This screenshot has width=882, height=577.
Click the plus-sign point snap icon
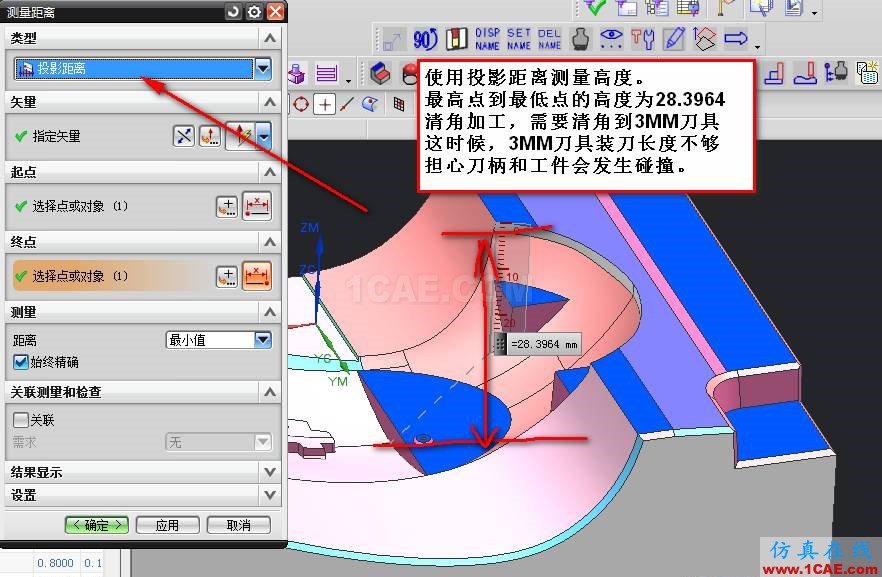325,104
